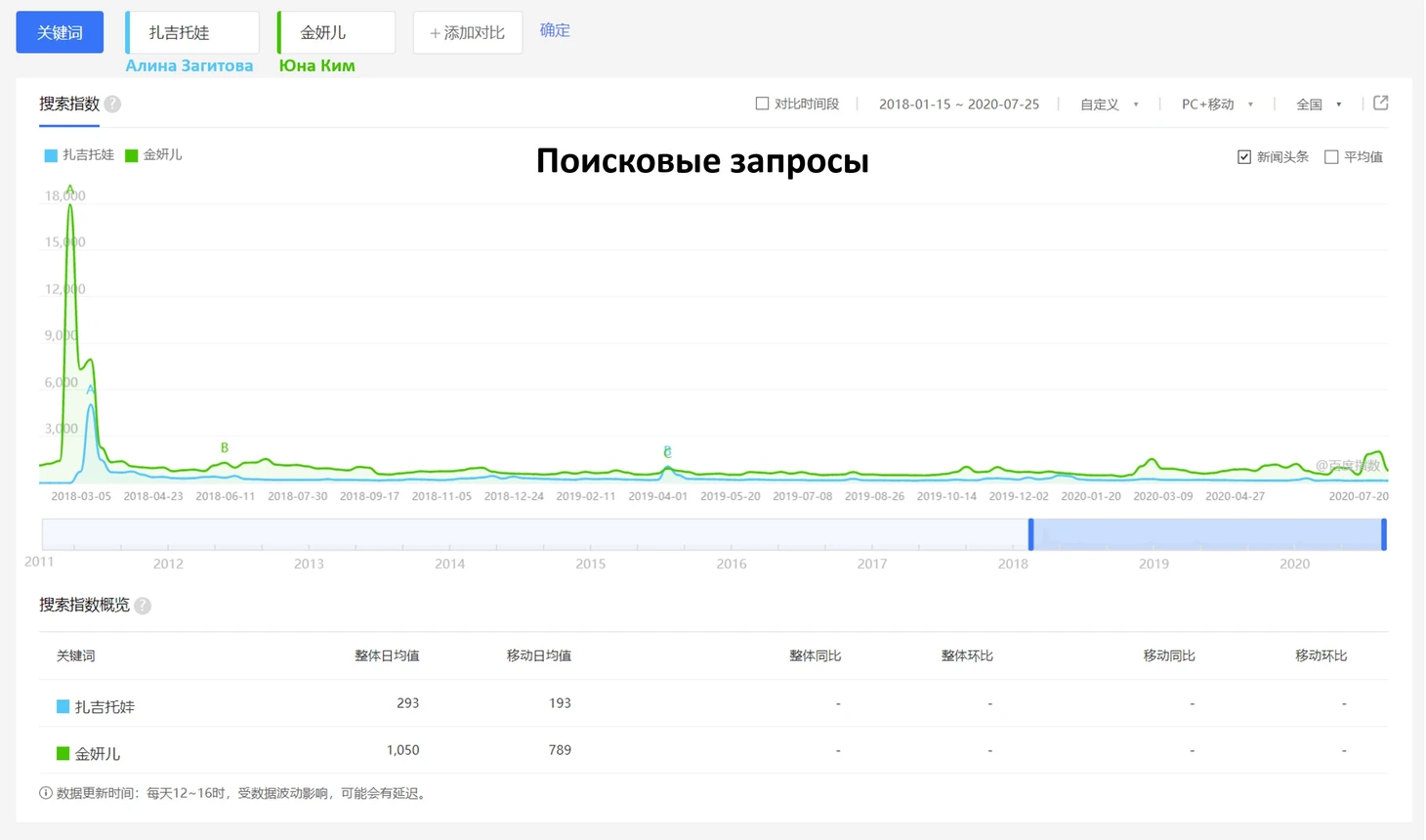Click the export/share icon at top right
This screenshot has width=1426, height=840.
tap(1381, 103)
